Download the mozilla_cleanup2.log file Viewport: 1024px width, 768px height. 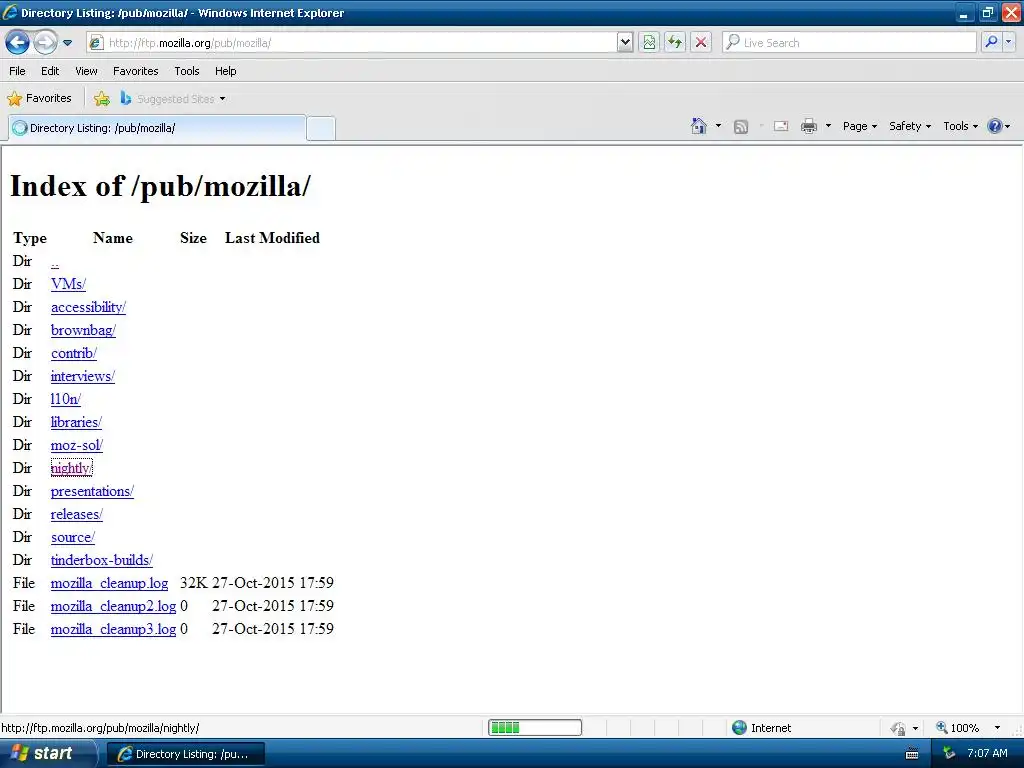click(x=113, y=606)
